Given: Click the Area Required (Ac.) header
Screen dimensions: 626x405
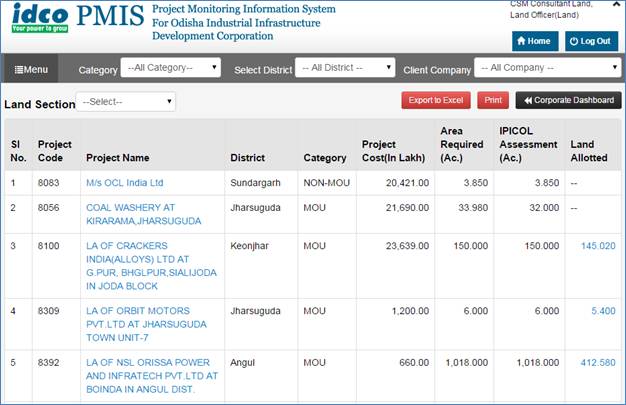Looking at the screenshot, I should point(462,144).
